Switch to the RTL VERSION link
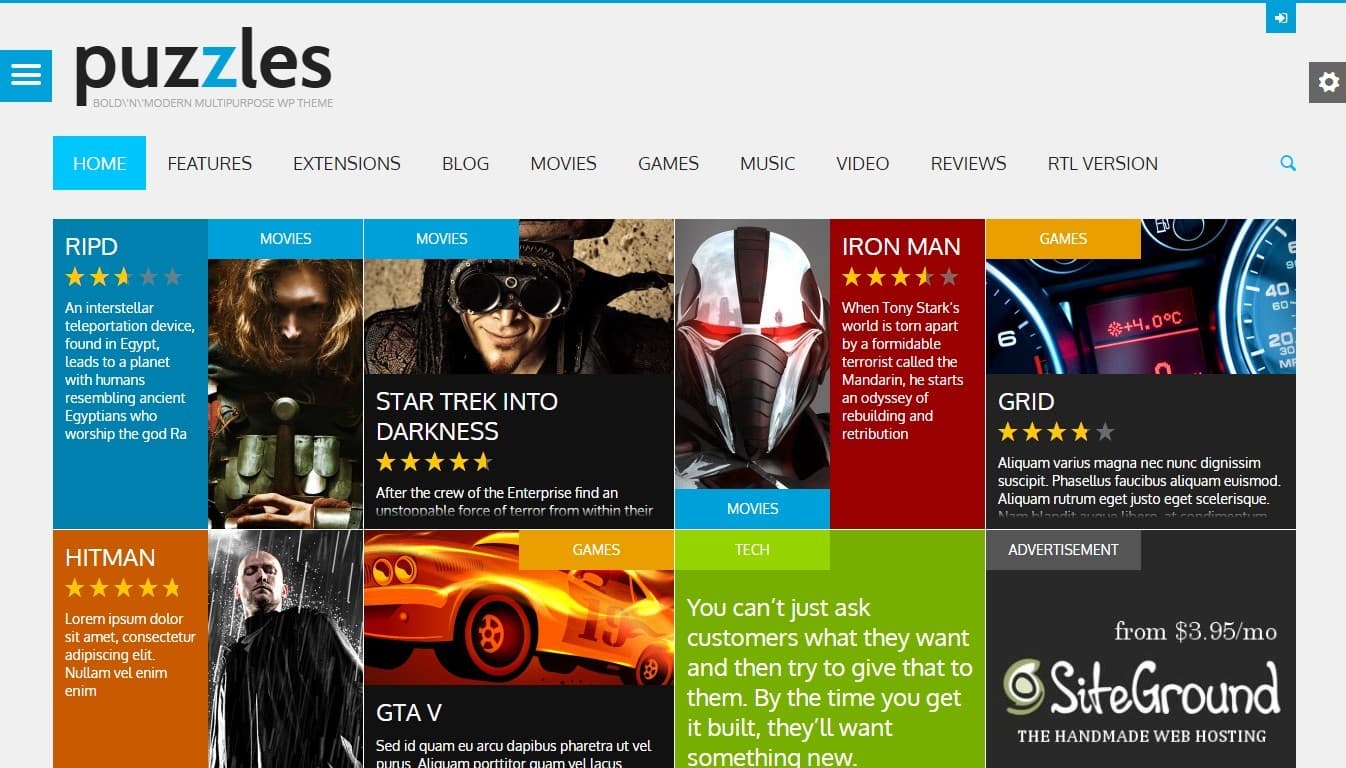Viewport: 1346px width, 768px height. (1102, 163)
